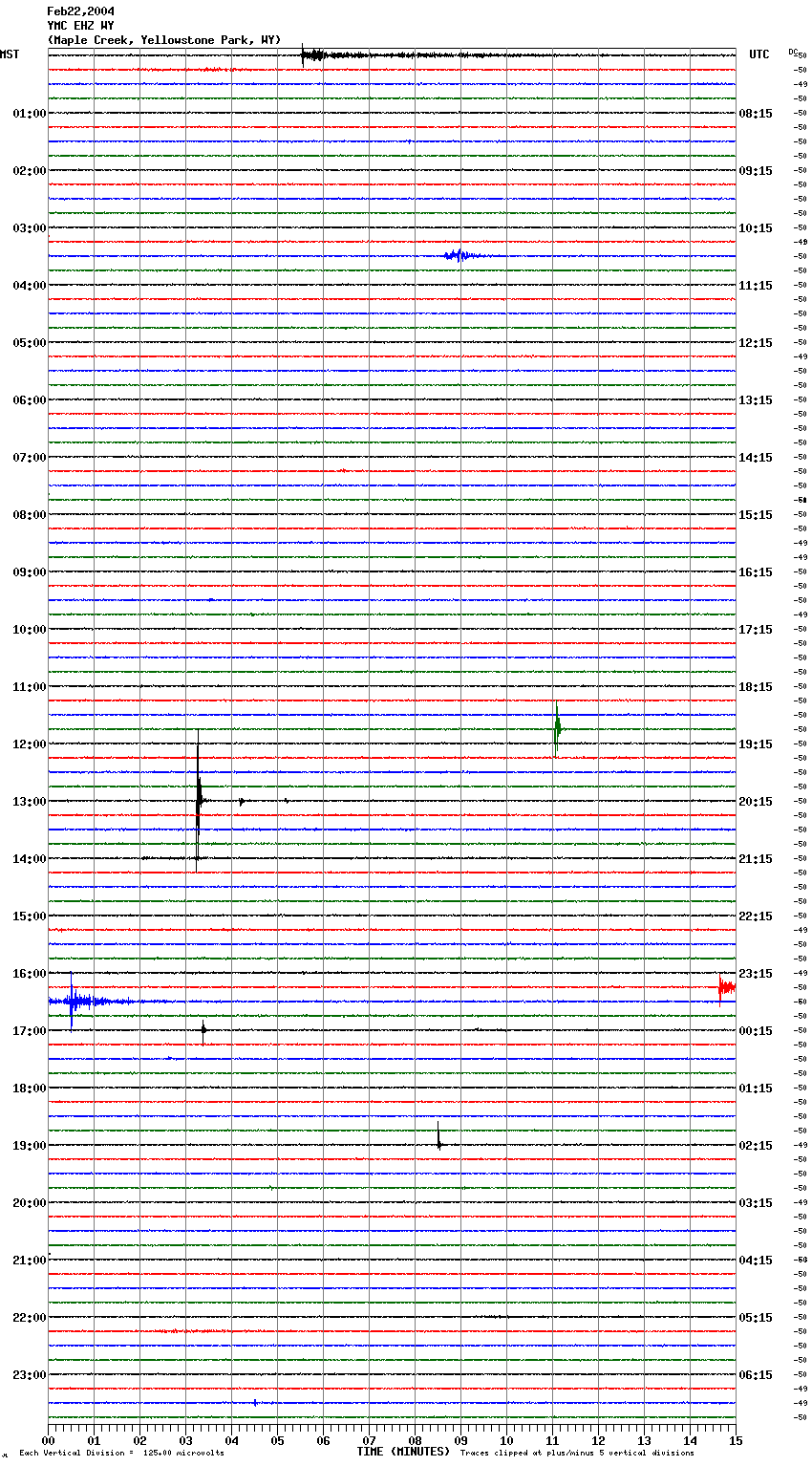Select the 10:00 MST hour label

(x=29, y=630)
